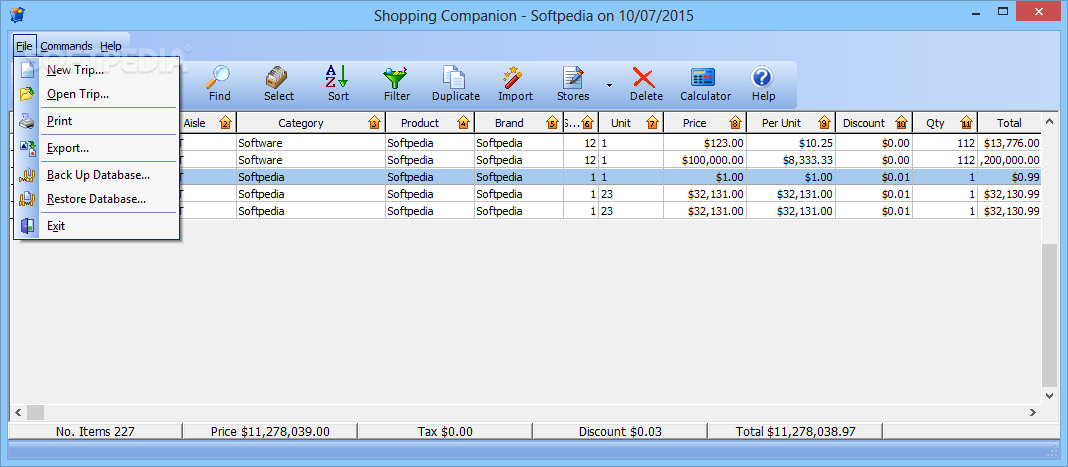
Task: Click the Exit door icon
Action: [27, 226]
